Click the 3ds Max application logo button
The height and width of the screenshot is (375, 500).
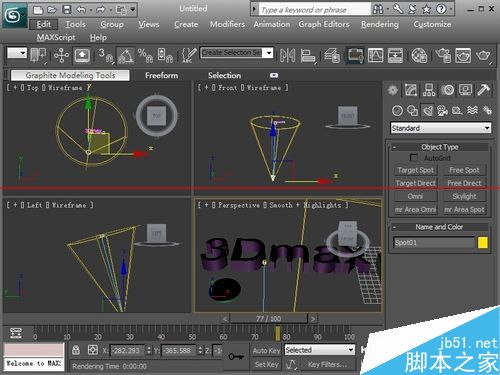(x=14, y=15)
